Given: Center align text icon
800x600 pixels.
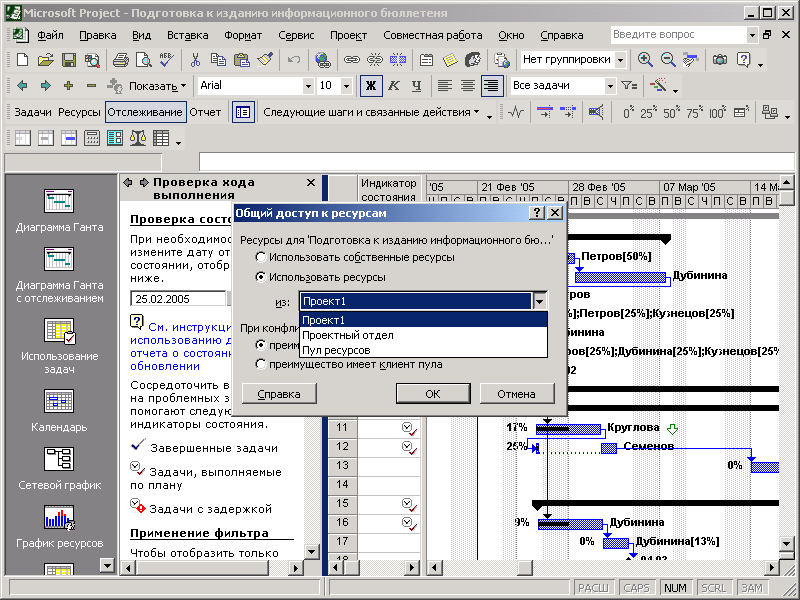Looking at the screenshot, I should pos(468,86).
